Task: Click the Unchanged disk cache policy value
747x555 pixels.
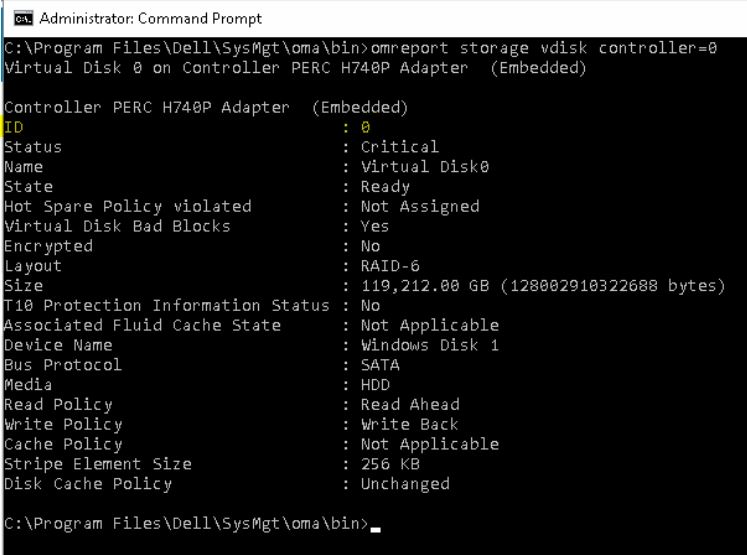Action: 405,484
